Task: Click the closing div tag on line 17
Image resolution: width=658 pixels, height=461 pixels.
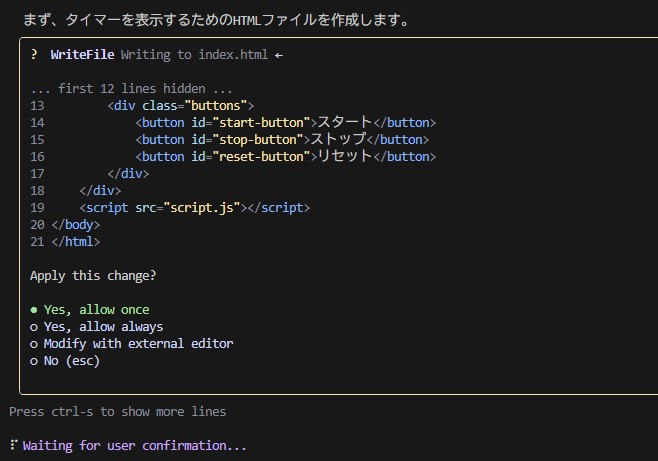Action: 128,174
